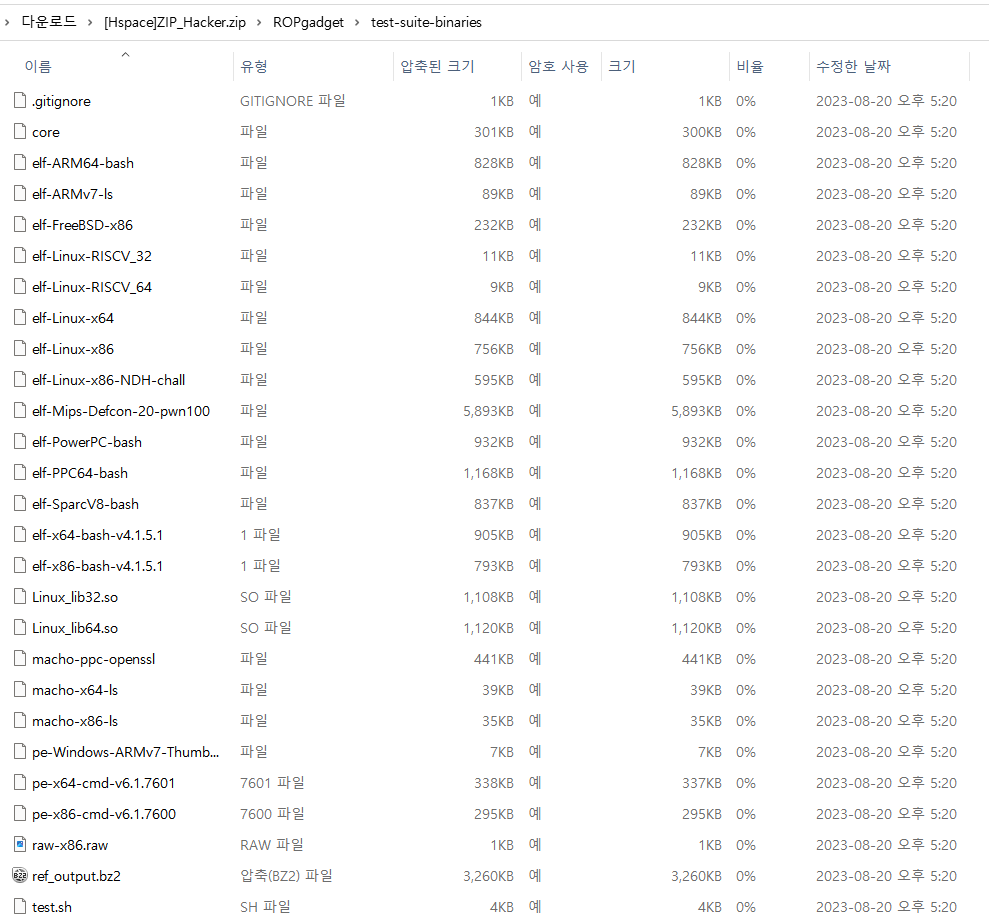Expand the breadcrumb chevron before 다운로드
Screen dimensions: 989x922
pos(6,23)
